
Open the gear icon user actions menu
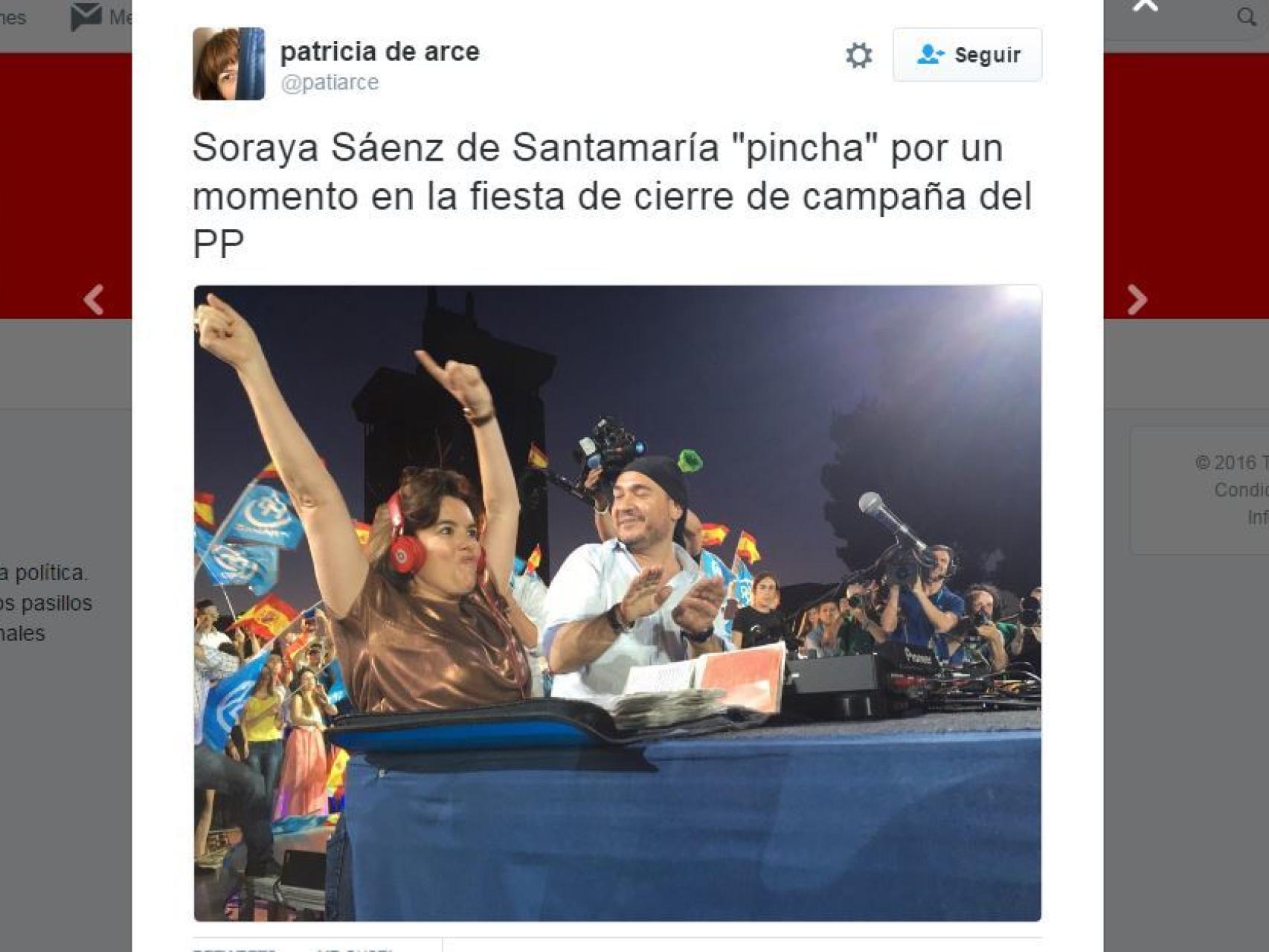click(x=858, y=55)
